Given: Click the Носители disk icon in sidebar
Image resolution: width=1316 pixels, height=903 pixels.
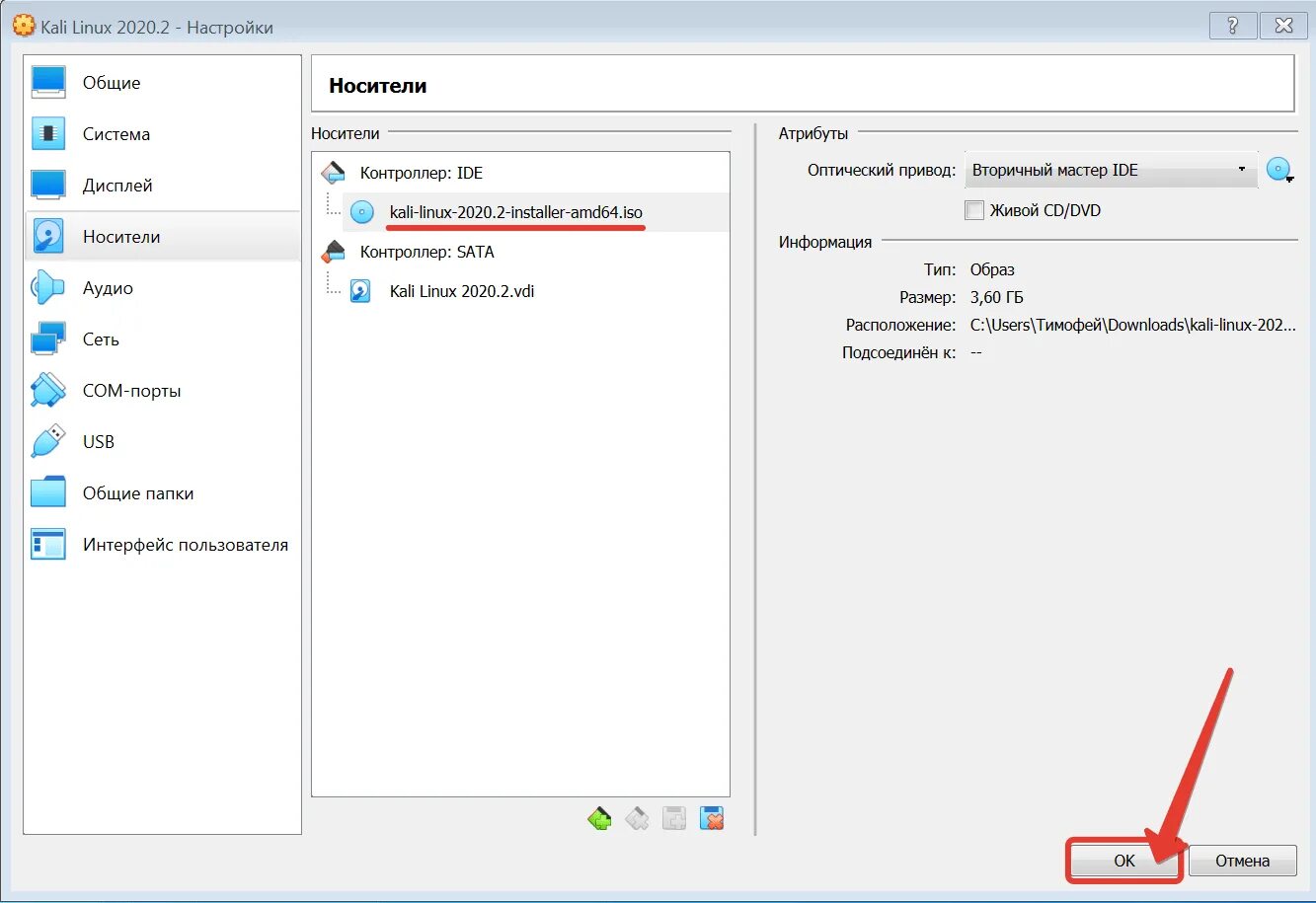Looking at the screenshot, I should coord(48,237).
